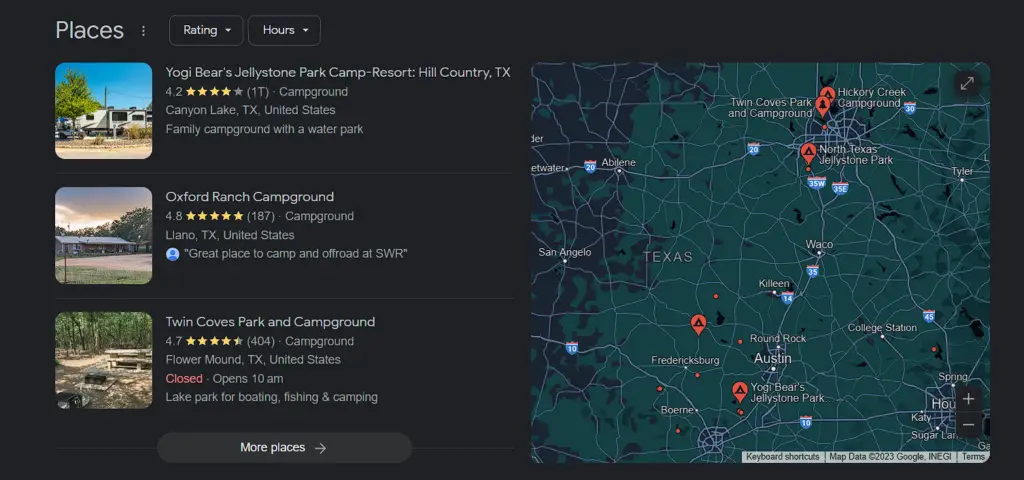1024x480 pixels.
Task: Click the Round Rock label on the map
Action: 778,338
